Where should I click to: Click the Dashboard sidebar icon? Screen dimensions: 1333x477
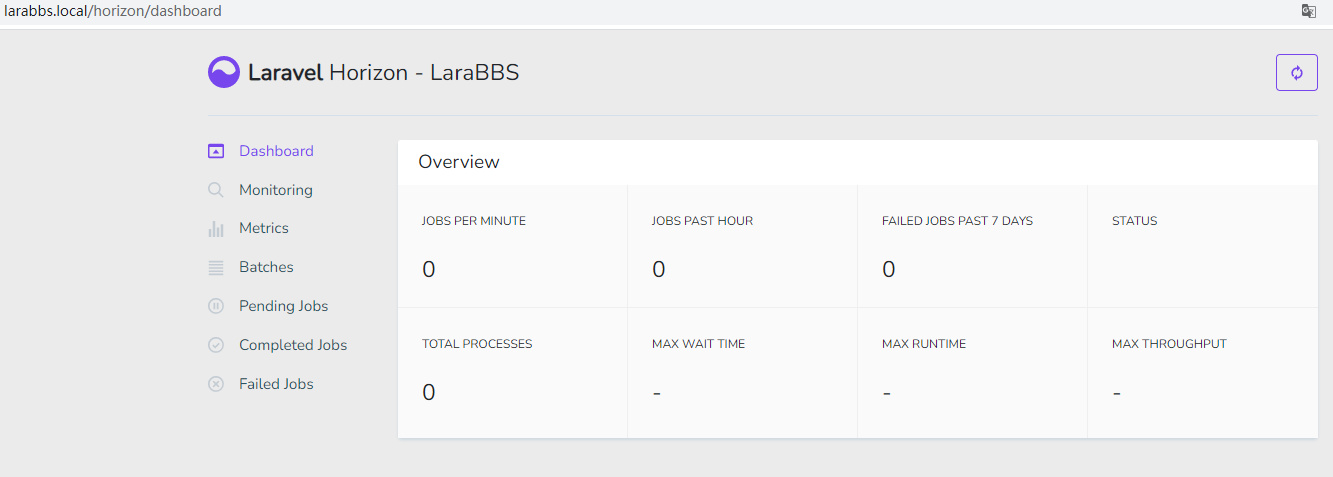pos(216,151)
